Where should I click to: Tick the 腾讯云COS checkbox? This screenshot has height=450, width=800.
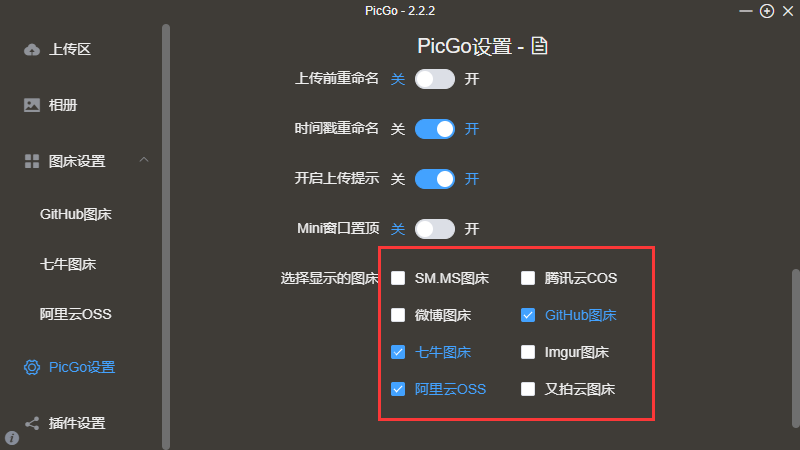(x=528, y=278)
